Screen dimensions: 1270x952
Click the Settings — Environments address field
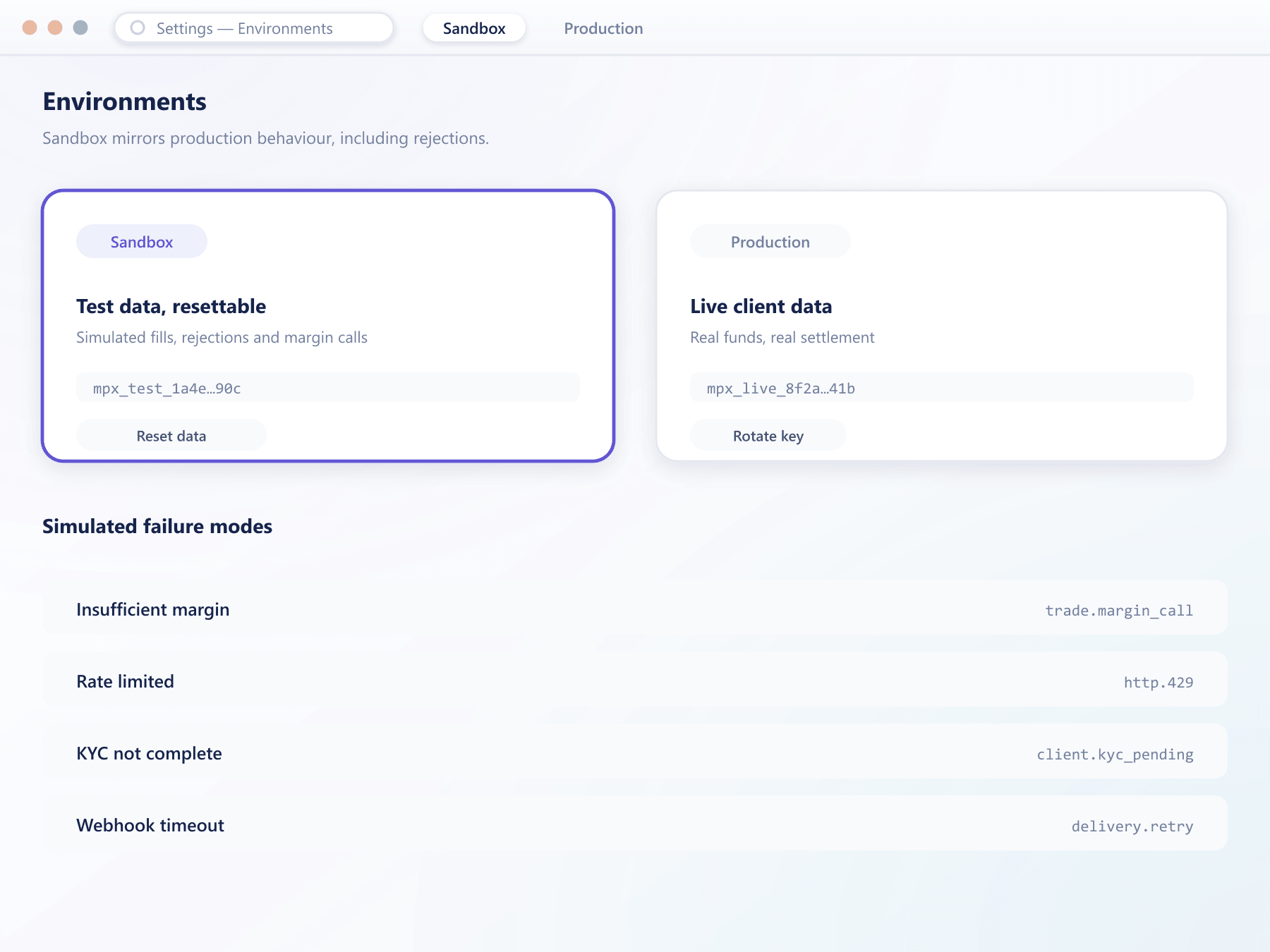point(254,28)
